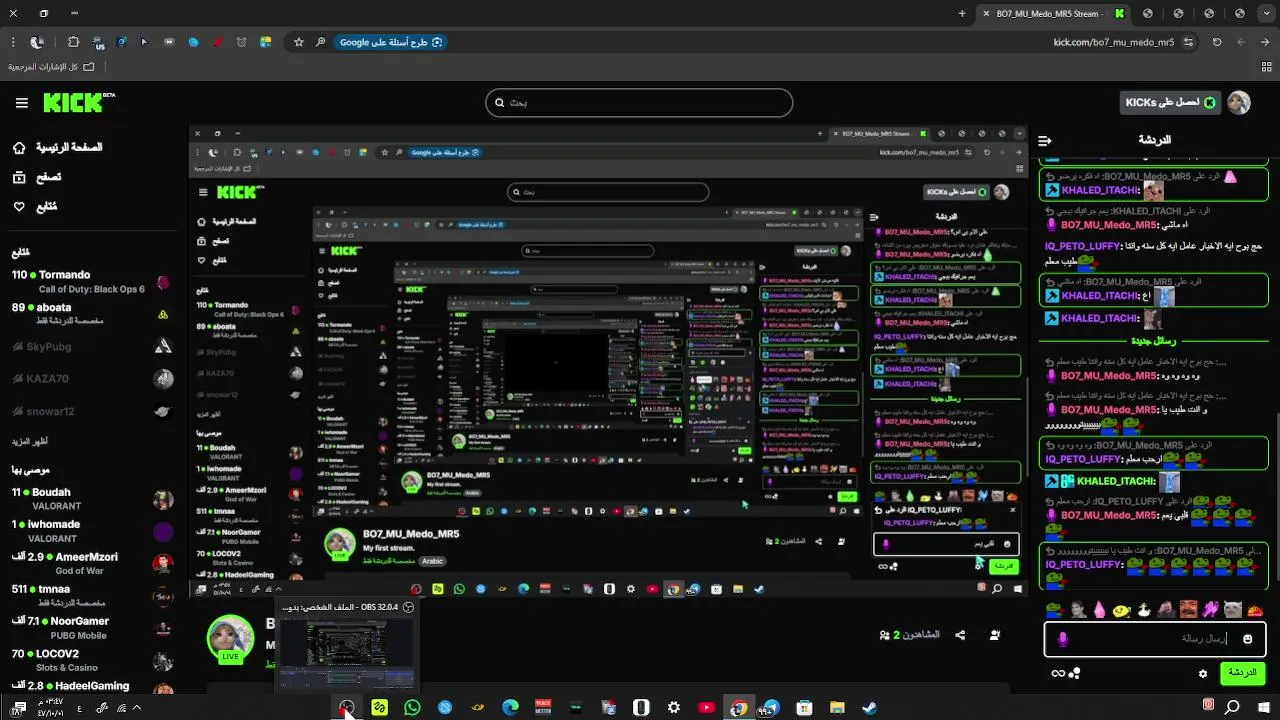Open Windows search on the taskbar
This screenshot has width=1280, height=720.
point(1233,708)
